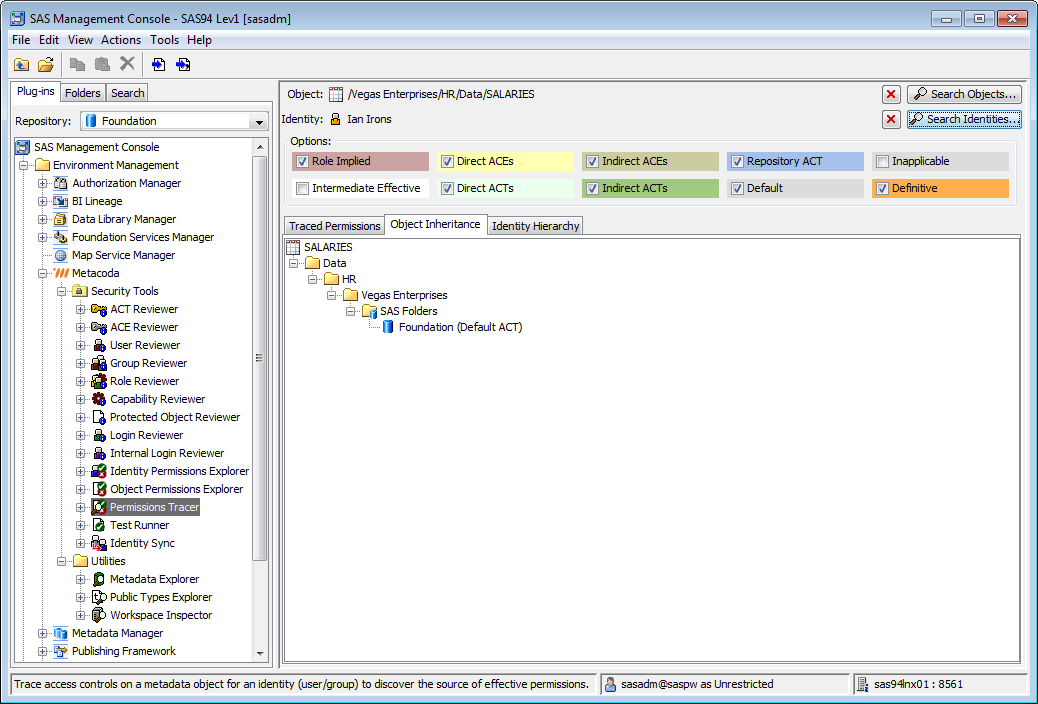Open the Metadata Explorer icon
The image size is (1038, 704).
pyautogui.click(x=99, y=579)
